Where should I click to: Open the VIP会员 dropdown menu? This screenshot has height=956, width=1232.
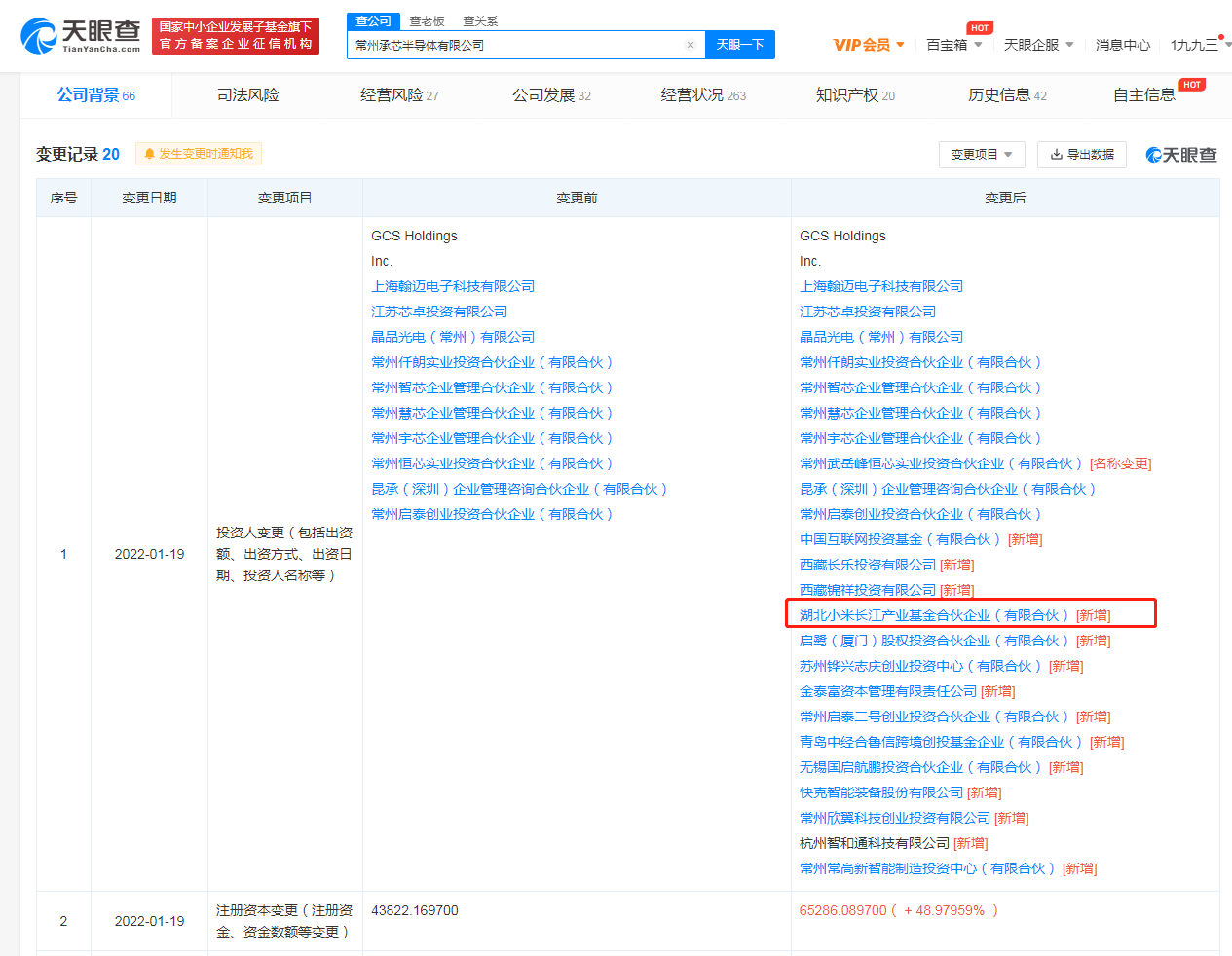pos(869,45)
